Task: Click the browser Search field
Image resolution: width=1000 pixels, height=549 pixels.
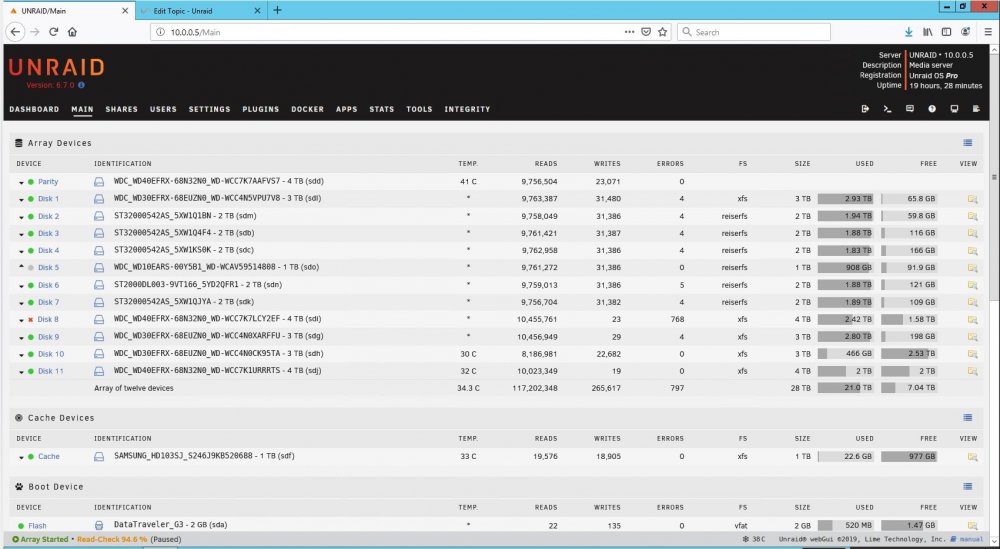Action: pyautogui.click(x=754, y=32)
